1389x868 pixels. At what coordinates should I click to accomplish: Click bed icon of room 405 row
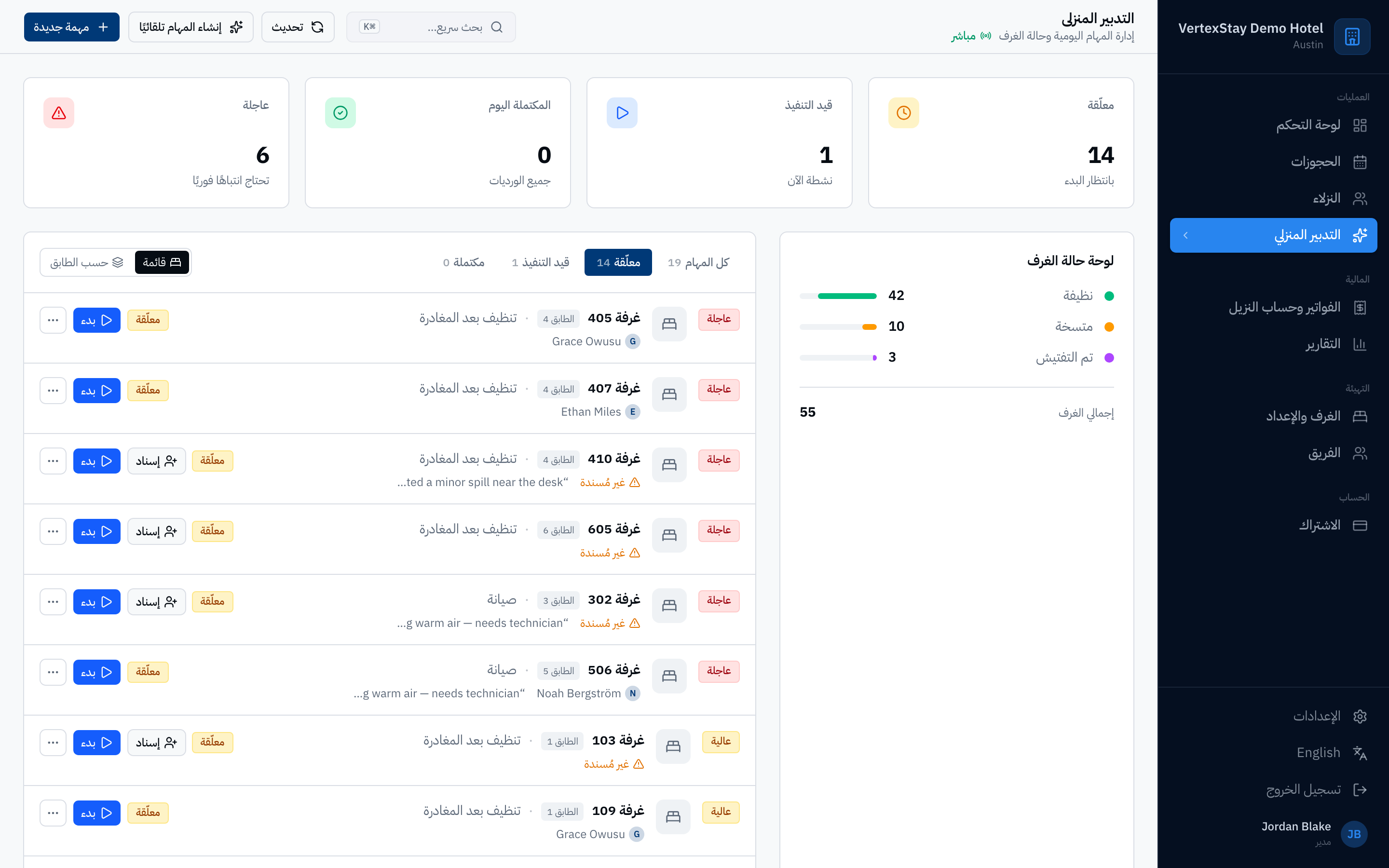click(x=669, y=324)
